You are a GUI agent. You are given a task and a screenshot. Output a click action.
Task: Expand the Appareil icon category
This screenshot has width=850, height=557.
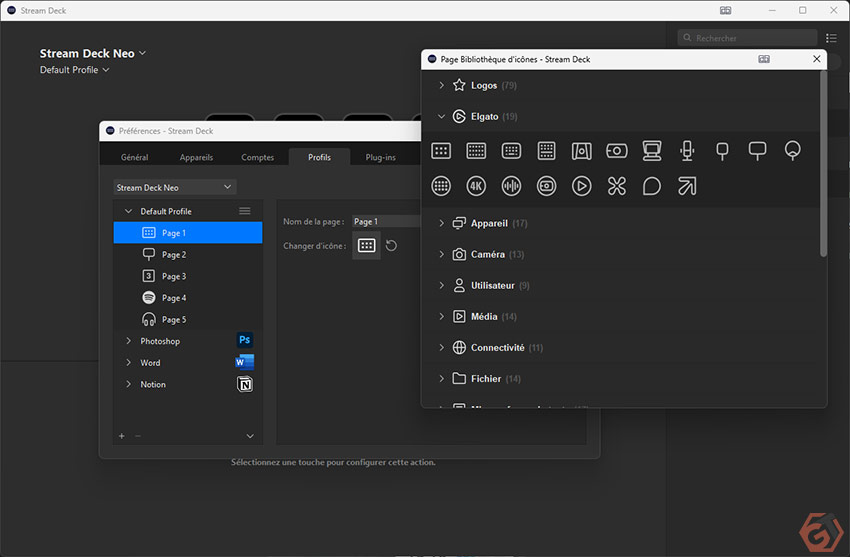[x=441, y=223]
